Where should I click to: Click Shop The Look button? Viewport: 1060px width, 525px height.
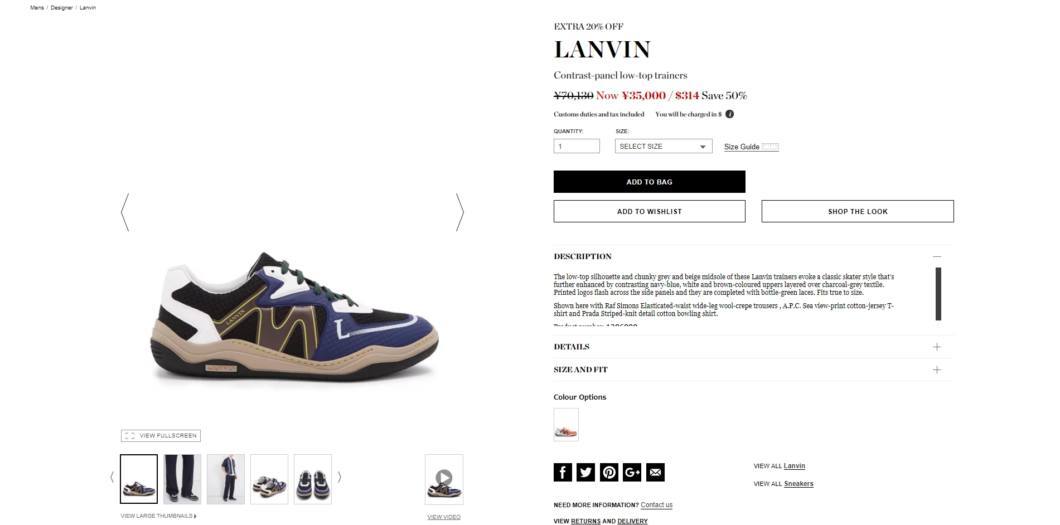point(857,211)
